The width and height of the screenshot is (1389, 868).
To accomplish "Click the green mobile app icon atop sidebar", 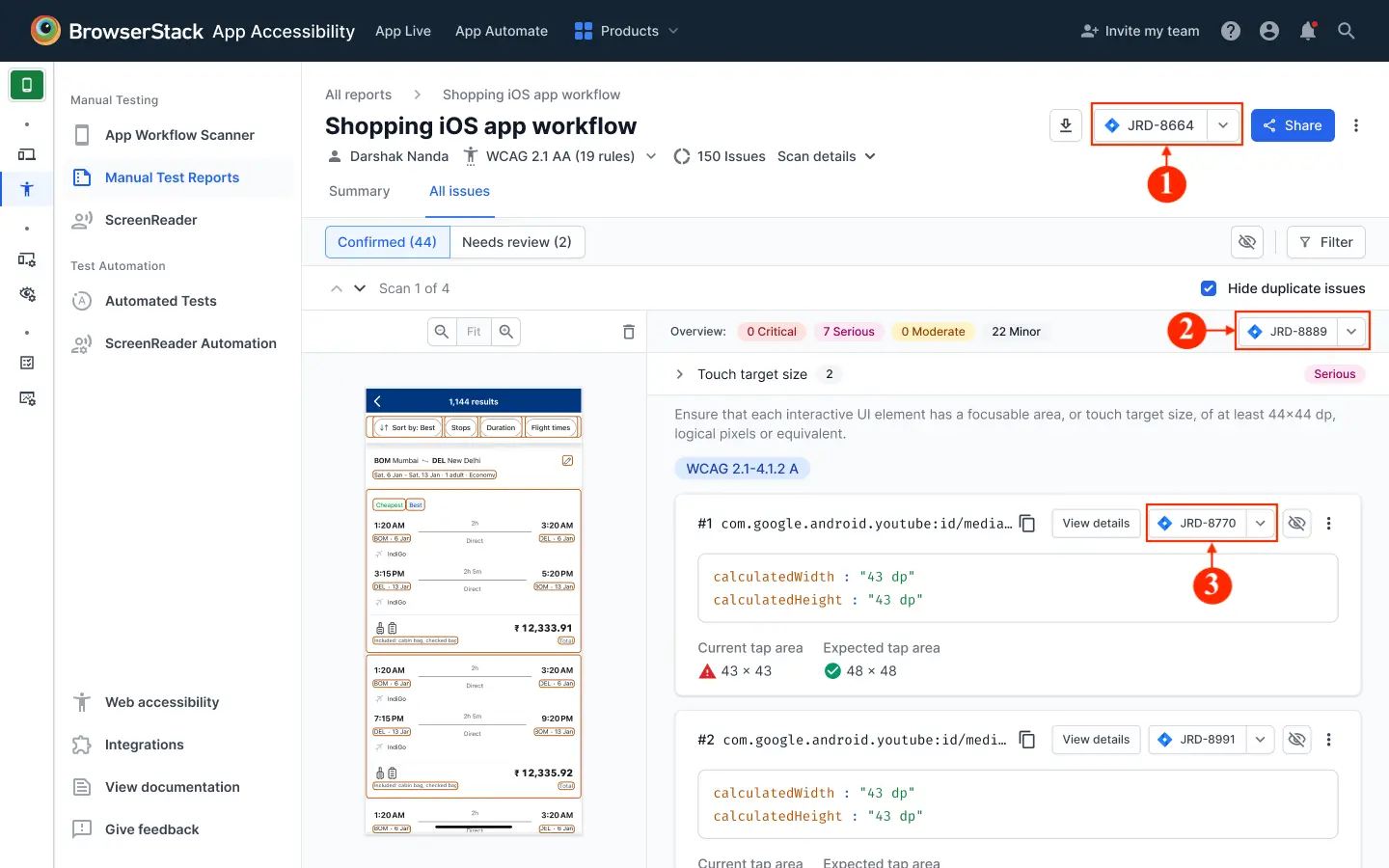I will [x=26, y=85].
